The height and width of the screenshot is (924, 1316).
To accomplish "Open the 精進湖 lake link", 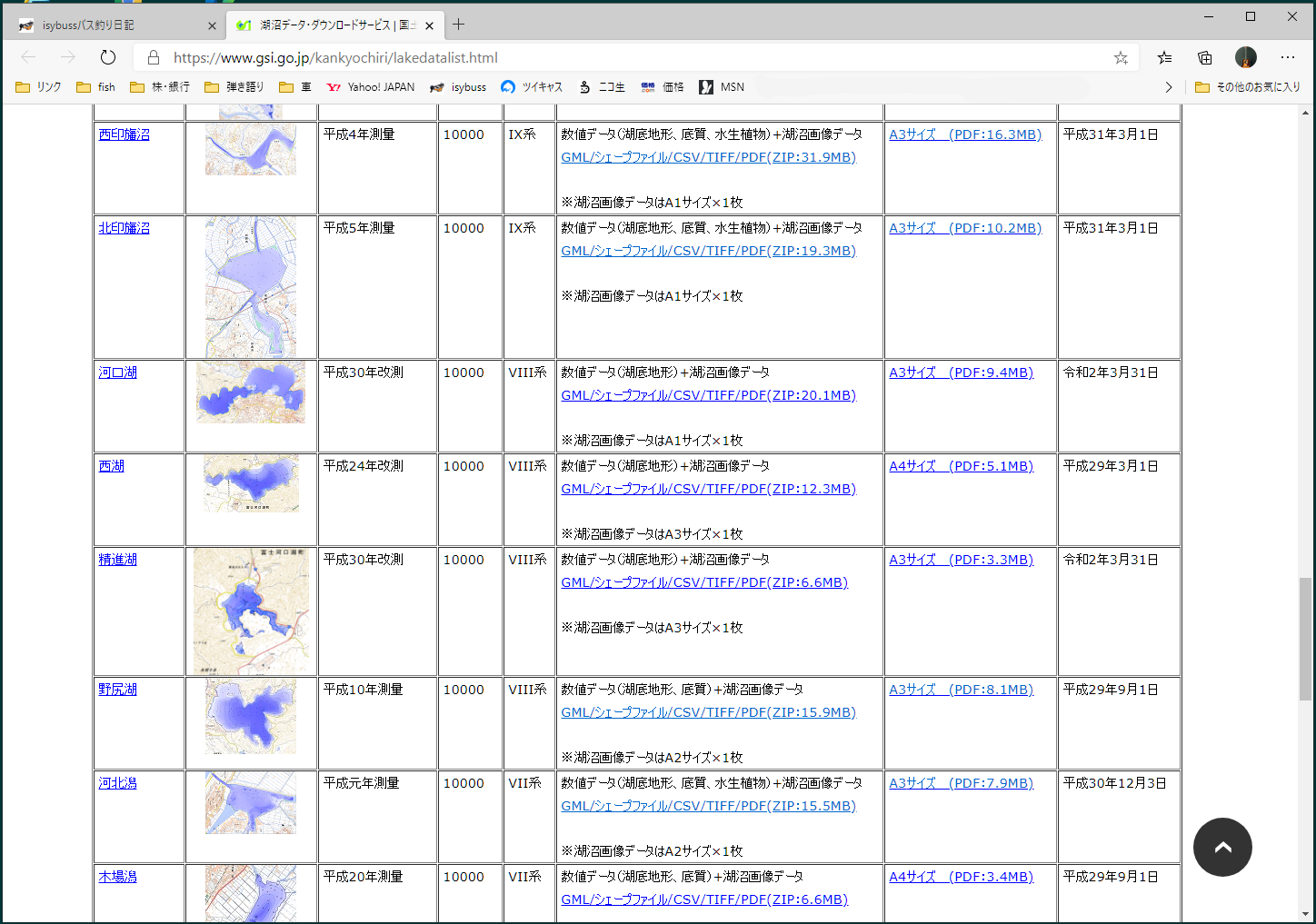I will pos(118,560).
